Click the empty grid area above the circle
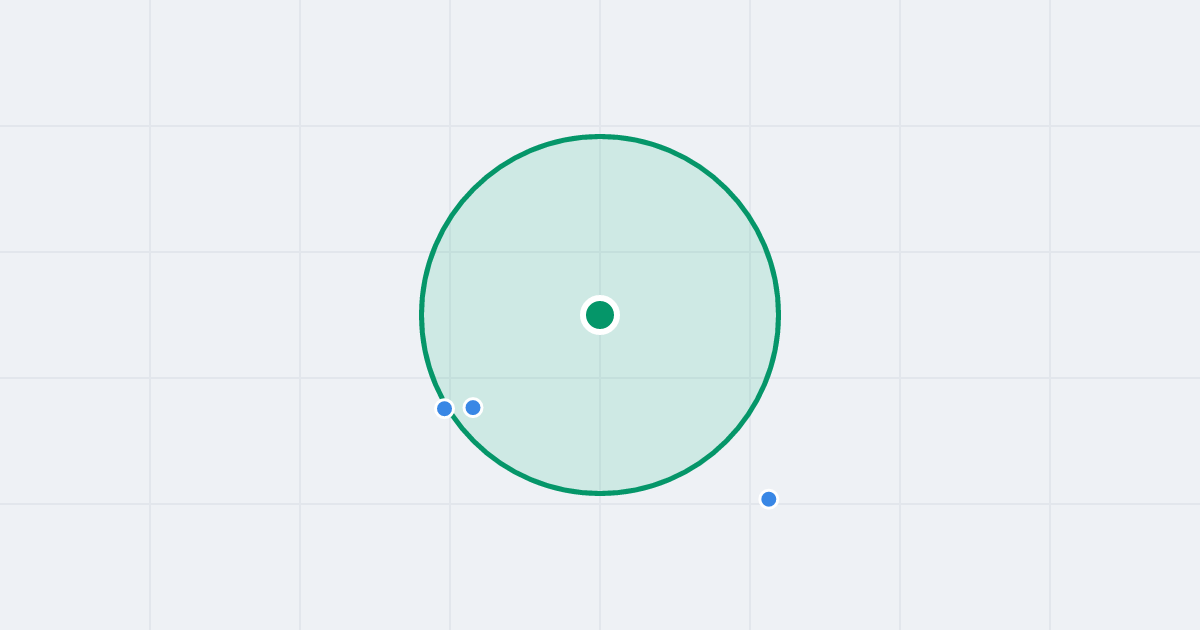 pos(600,65)
